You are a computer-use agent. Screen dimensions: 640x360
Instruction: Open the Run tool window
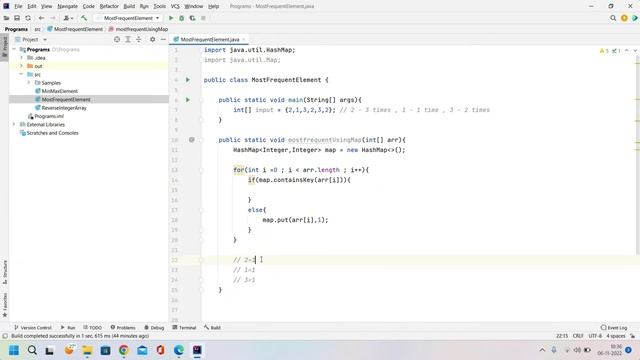(68, 327)
